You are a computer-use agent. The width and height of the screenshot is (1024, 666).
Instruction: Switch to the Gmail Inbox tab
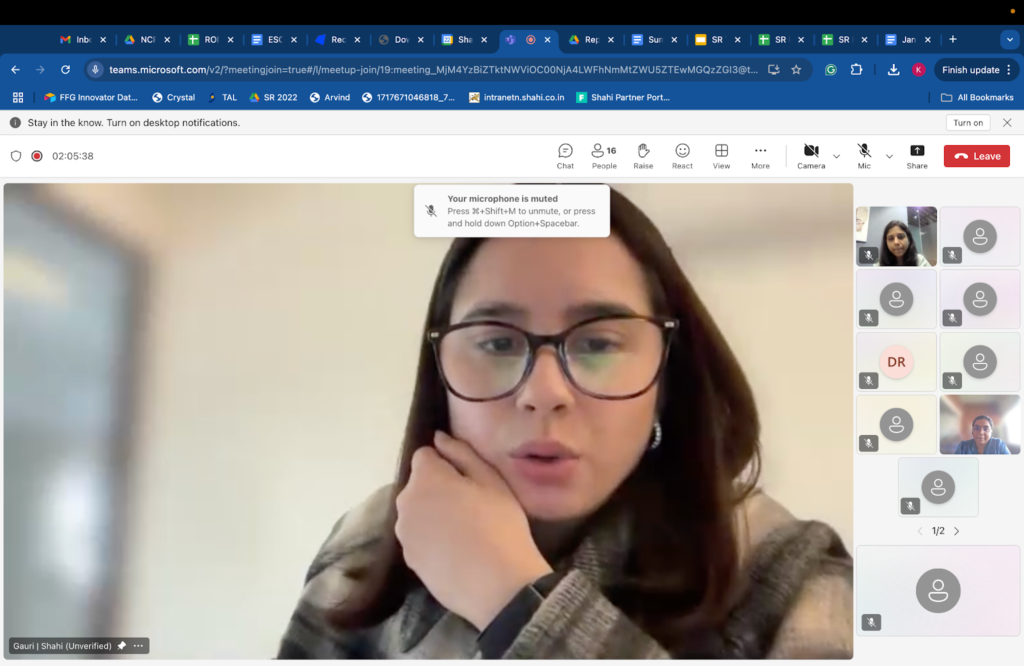point(77,40)
